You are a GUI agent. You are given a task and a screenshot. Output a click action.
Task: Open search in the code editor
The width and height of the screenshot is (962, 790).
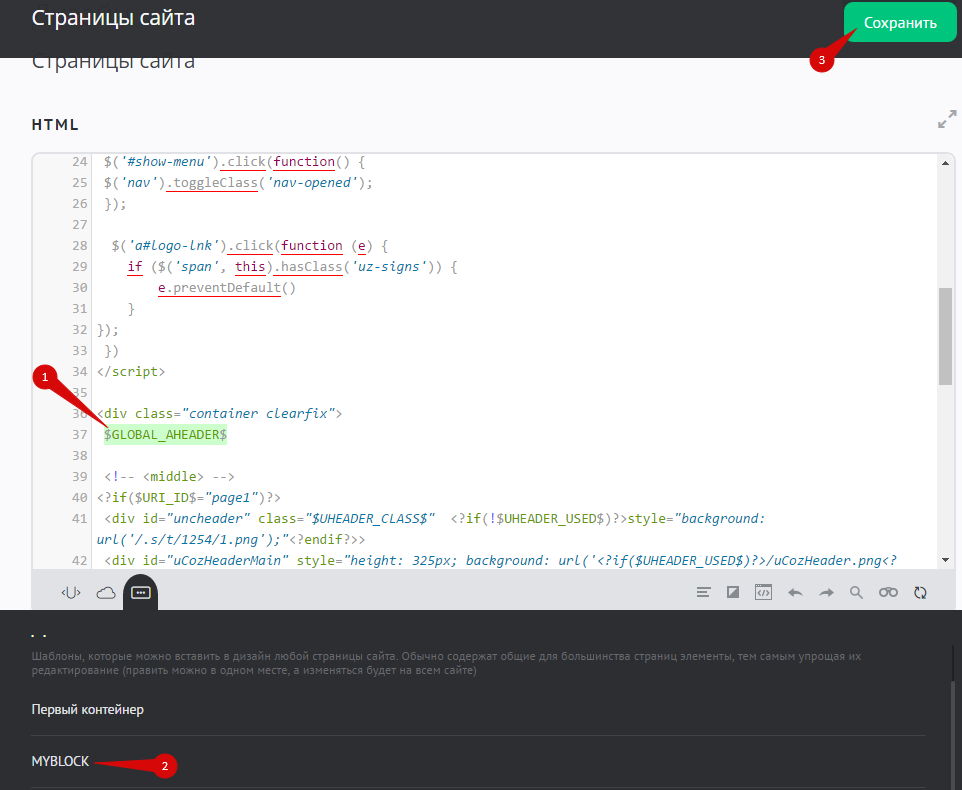(x=856, y=593)
